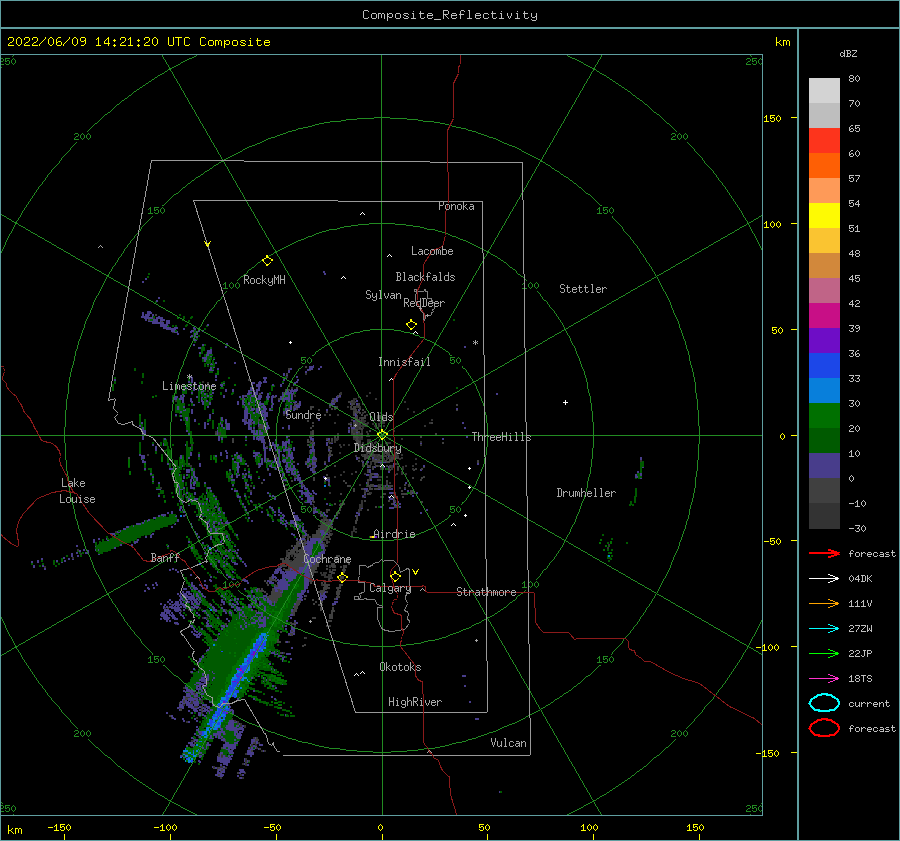
Task: Click the Strathmore label
Action: [x=486, y=592]
